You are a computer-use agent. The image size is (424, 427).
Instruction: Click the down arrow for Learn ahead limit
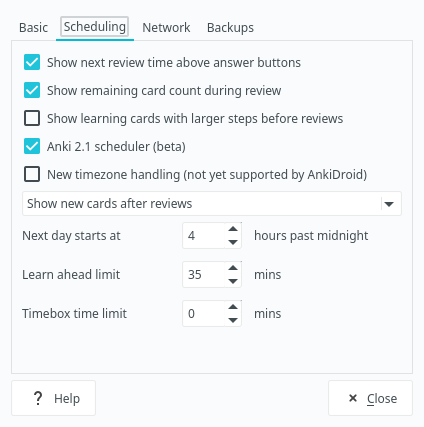point(233,281)
